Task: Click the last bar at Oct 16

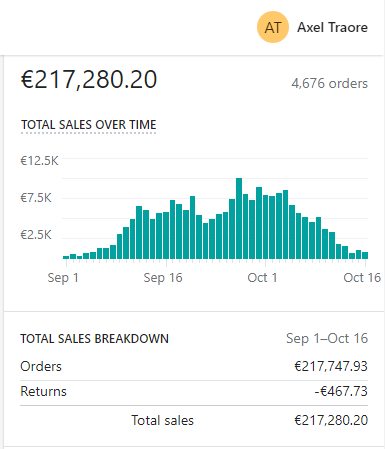Action: coord(365,255)
